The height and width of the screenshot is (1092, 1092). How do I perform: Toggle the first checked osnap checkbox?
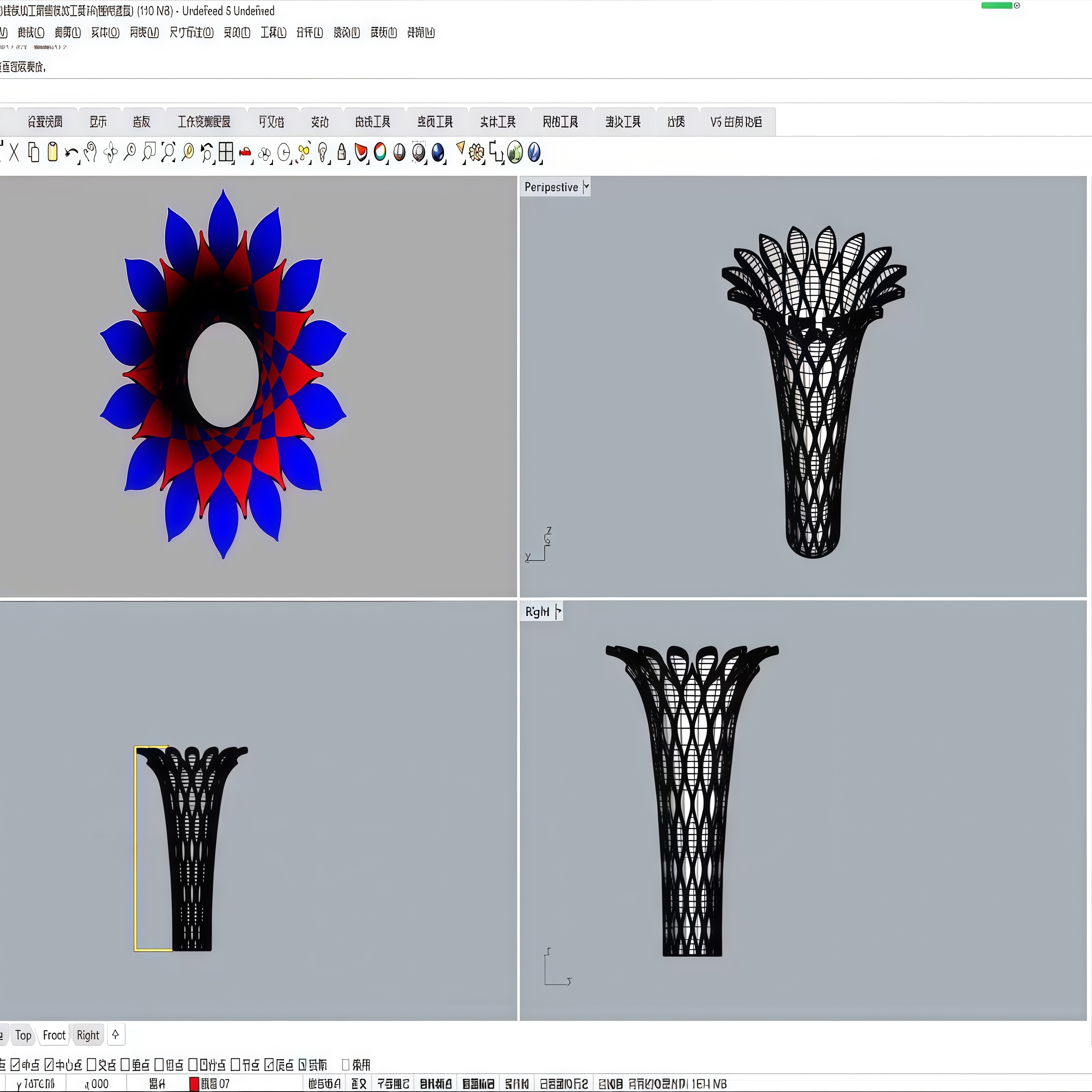pos(15,1065)
